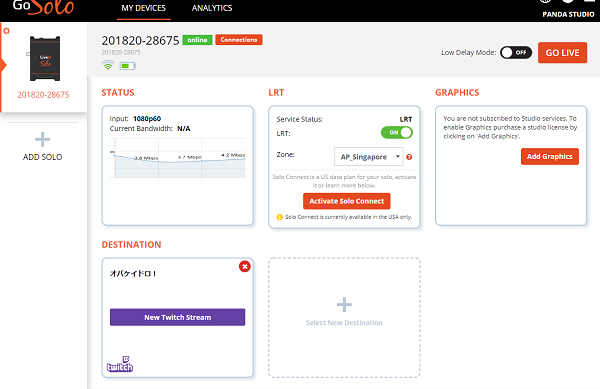Switch to MY DEVICES tab
This screenshot has width=600, height=389.
coord(143,8)
